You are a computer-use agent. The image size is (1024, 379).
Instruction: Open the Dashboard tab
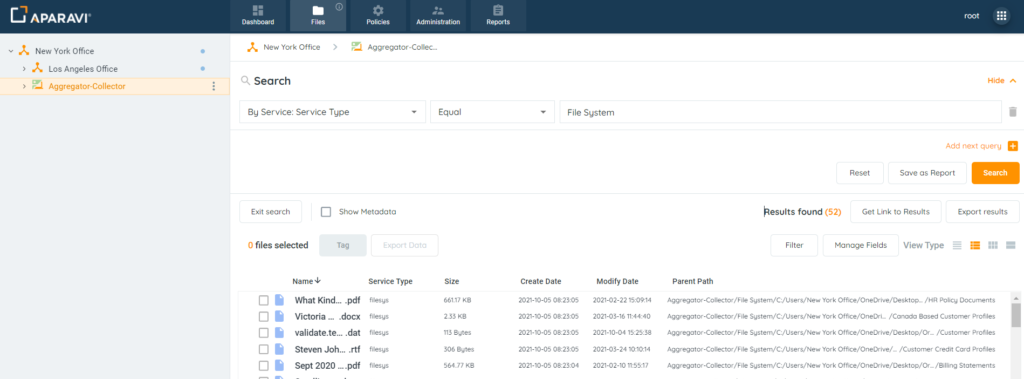click(x=258, y=16)
